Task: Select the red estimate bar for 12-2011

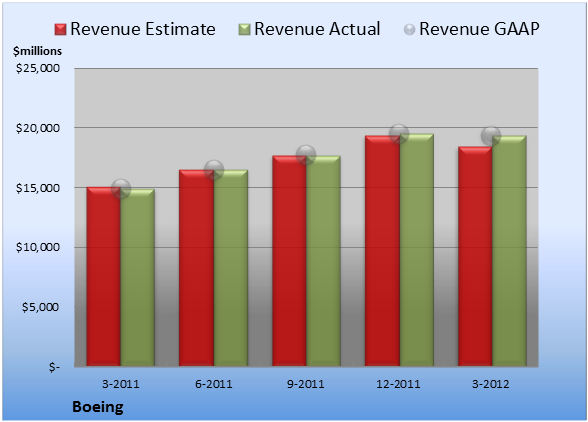Action: click(382, 251)
